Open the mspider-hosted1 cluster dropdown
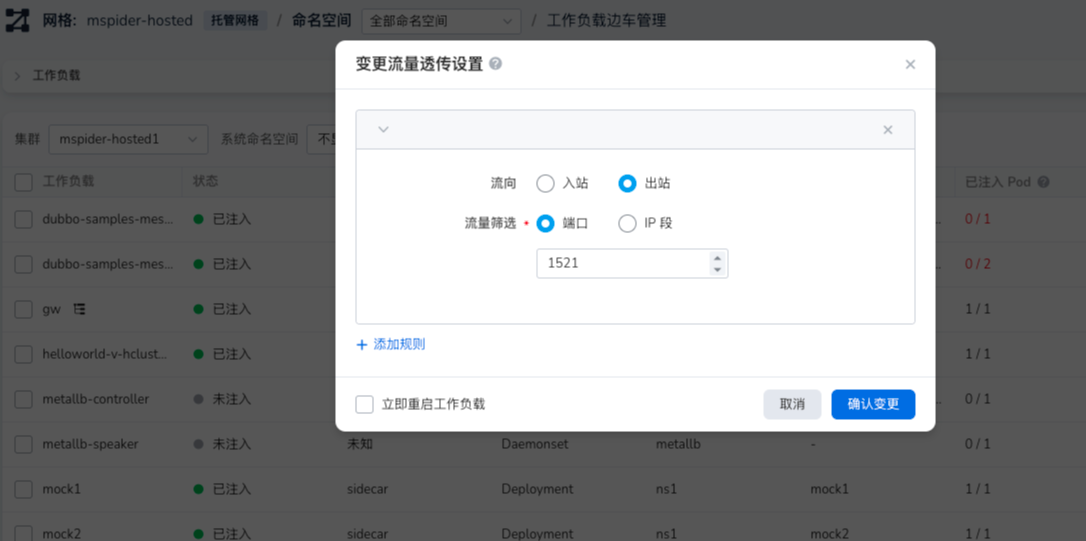 [128, 139]
